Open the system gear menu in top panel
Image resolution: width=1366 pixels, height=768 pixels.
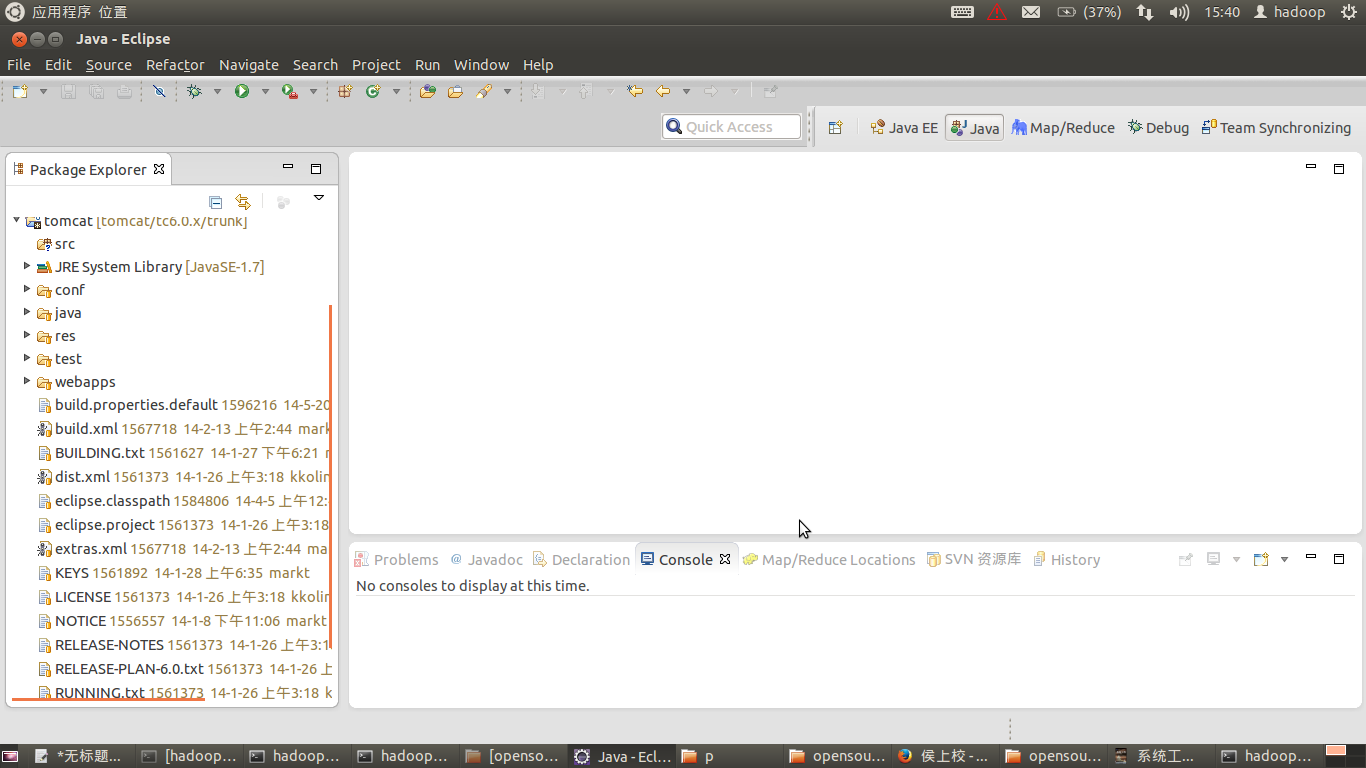[x=1348, y=12]
